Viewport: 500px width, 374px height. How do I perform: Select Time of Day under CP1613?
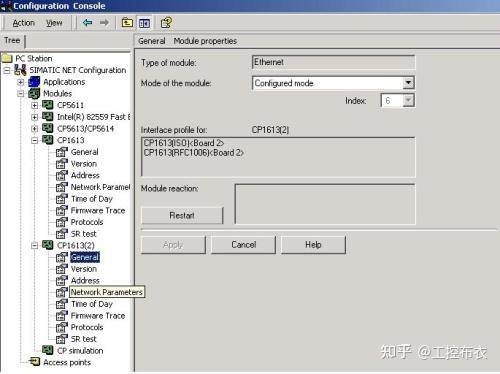tap(92, 199)
